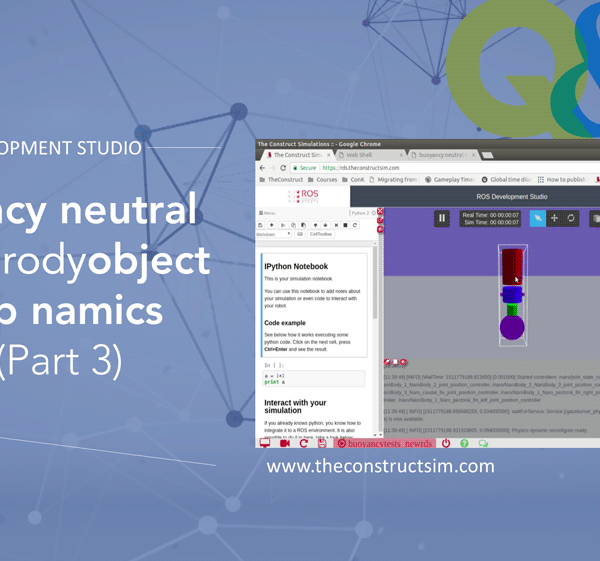Screen dimensions: 600x561
Task: Click the Python 2 kernel indicator
Action: (360, 213)
